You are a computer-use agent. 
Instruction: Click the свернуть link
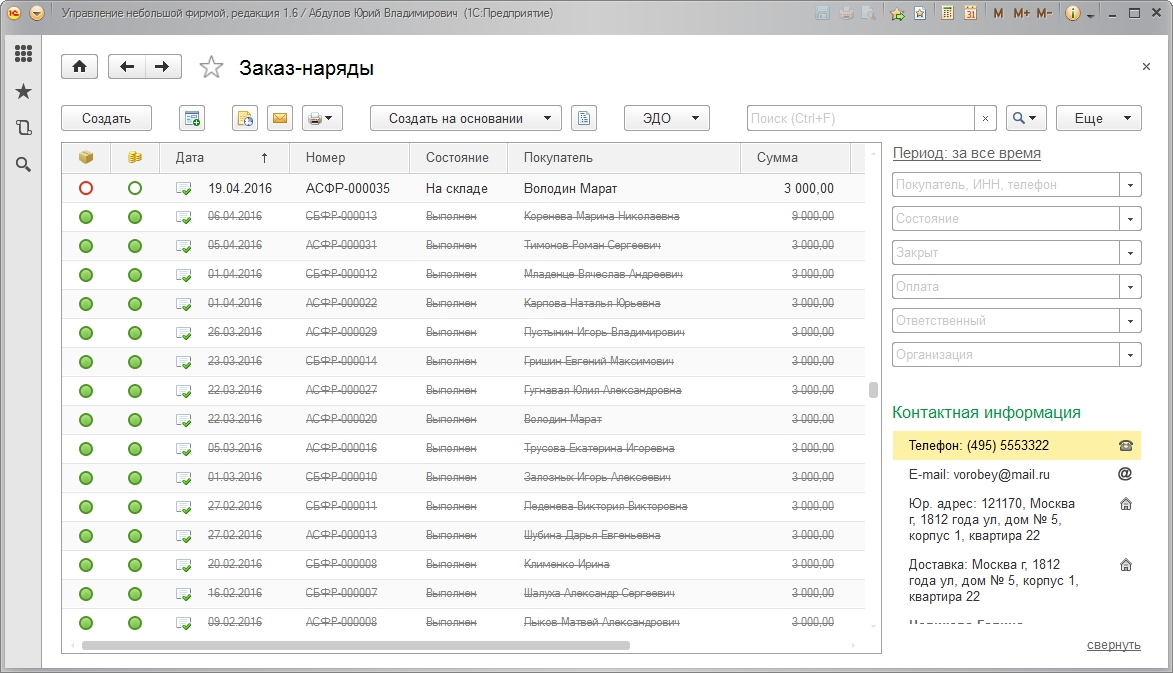(1113, 645)
